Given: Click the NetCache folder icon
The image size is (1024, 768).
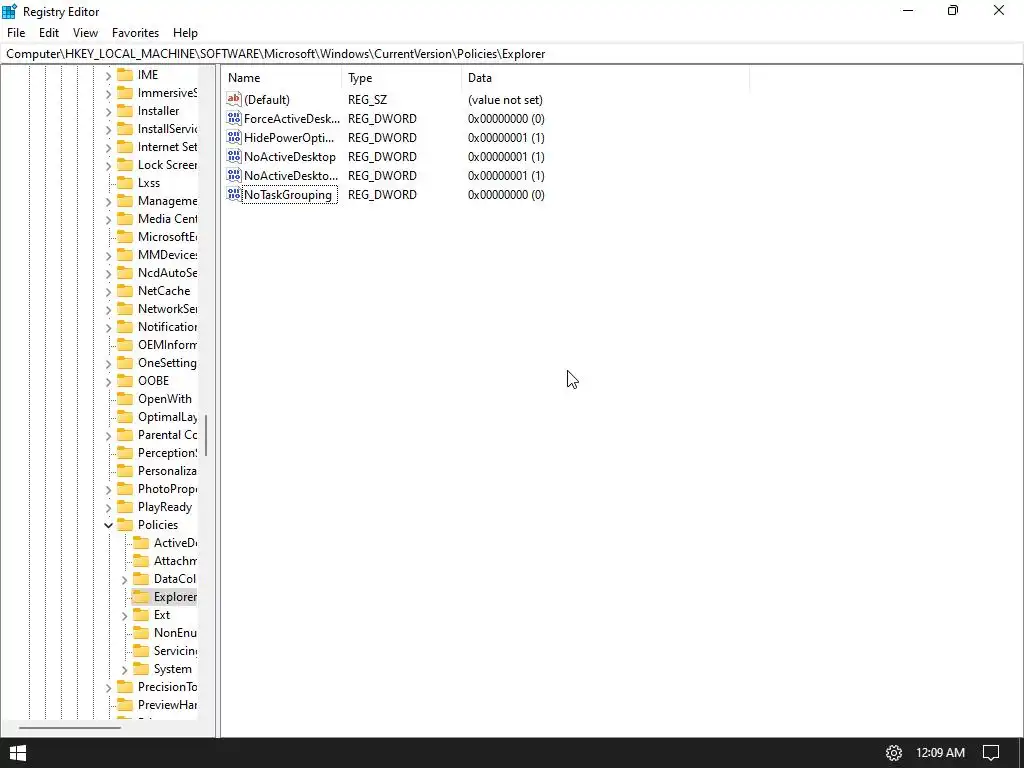Looking at the screenshot, I should point(125,291).
